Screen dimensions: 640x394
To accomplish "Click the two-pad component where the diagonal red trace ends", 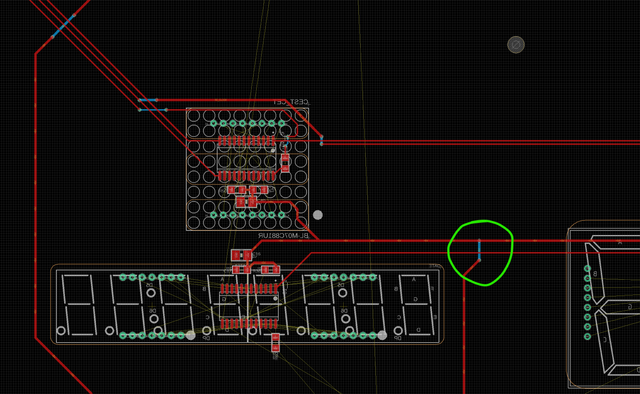I will point(241,256).
